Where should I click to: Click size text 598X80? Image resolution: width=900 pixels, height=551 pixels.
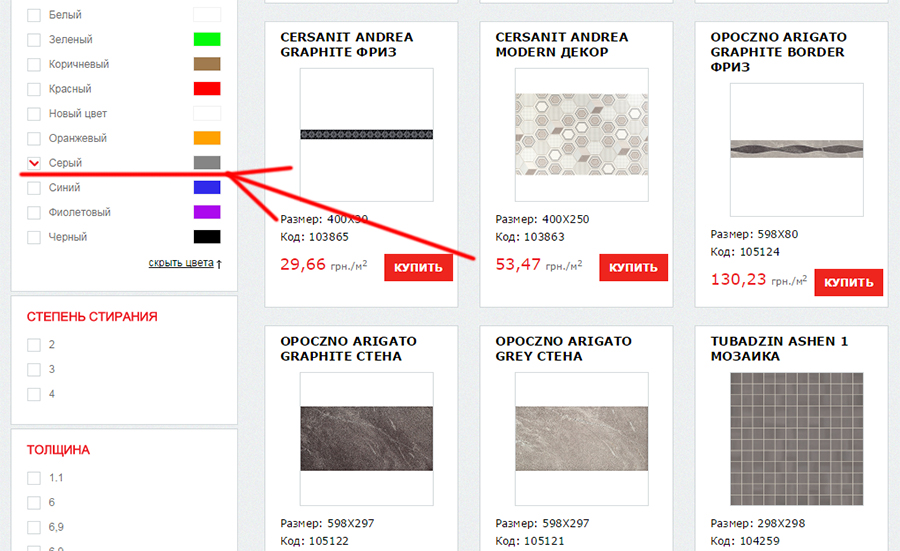(778, 234)
